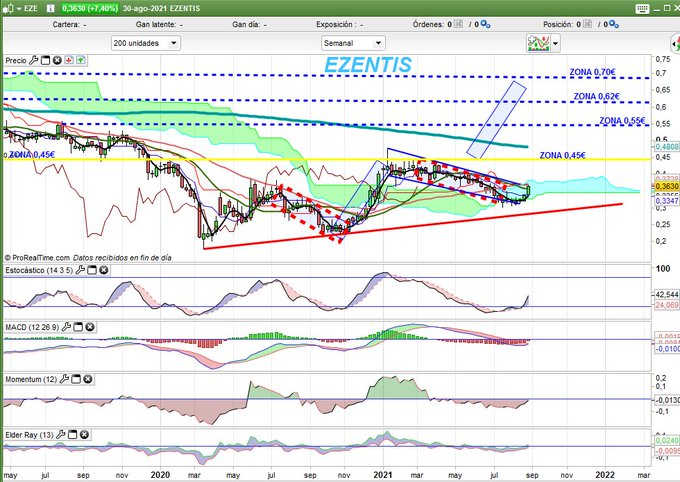Click the 0,3347 price axis label
This screenshot has width=680, height=482.
[667, 201]
